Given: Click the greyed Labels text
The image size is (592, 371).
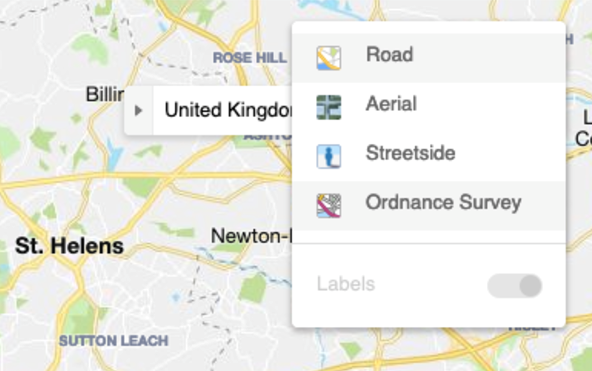Looking at the screenshot, I should point(346,284).
